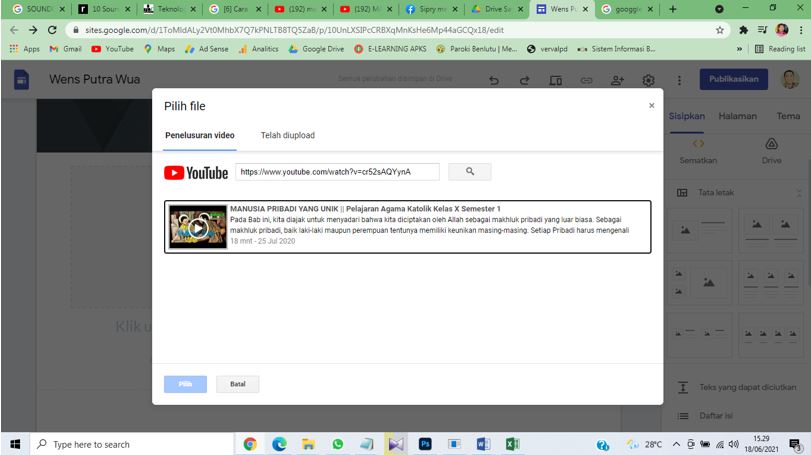Click the YouTube URL search field
Viewport: 811px width, 455px height.
(337, 172)
